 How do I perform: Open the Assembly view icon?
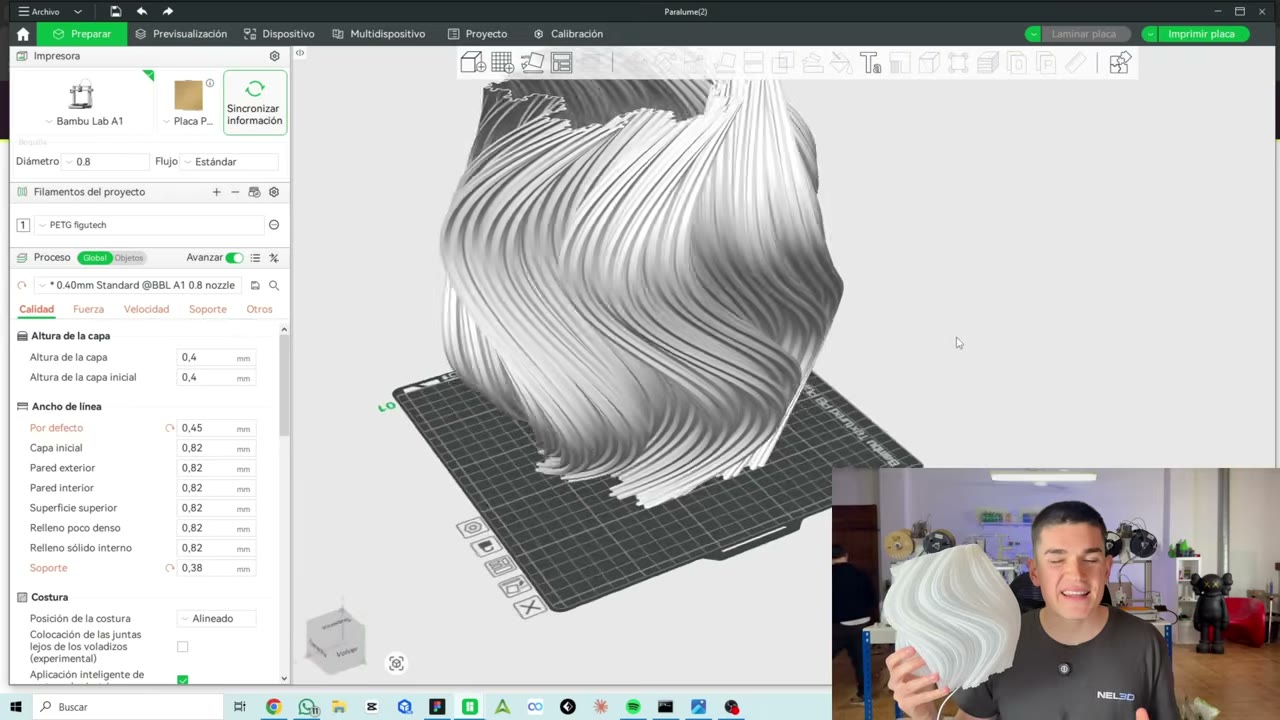point(1119,63)
